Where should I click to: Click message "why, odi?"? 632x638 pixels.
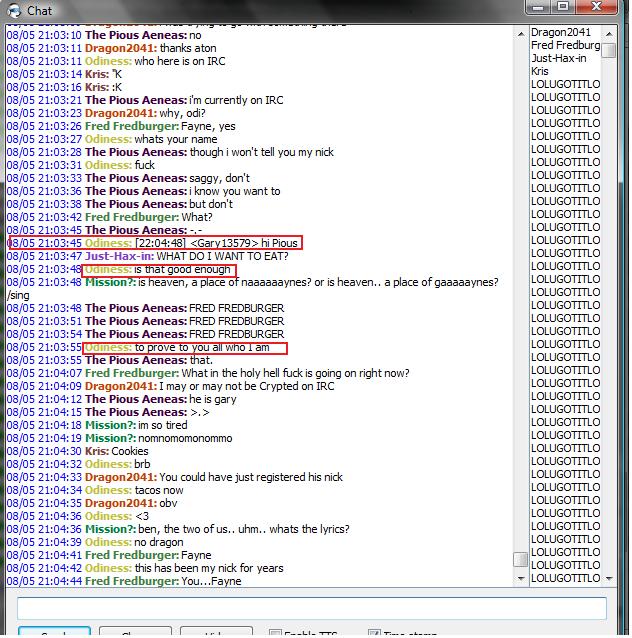pos(182,113)
